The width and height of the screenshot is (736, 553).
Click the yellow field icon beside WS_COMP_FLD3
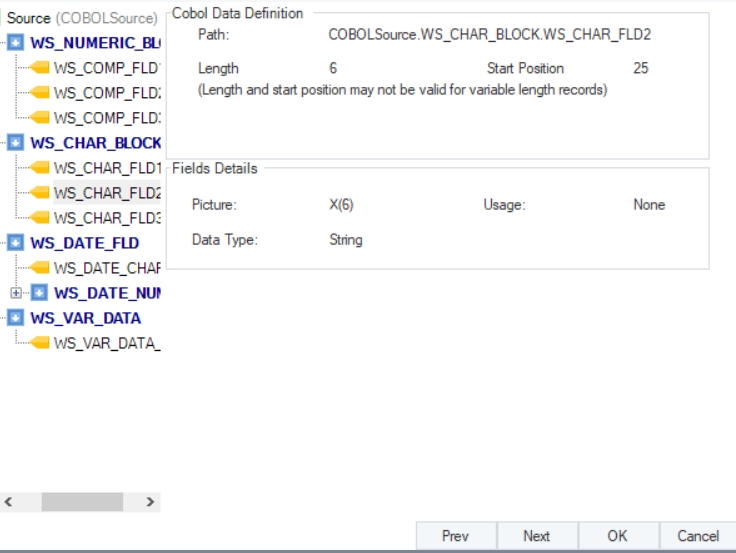tap(39, 118)
